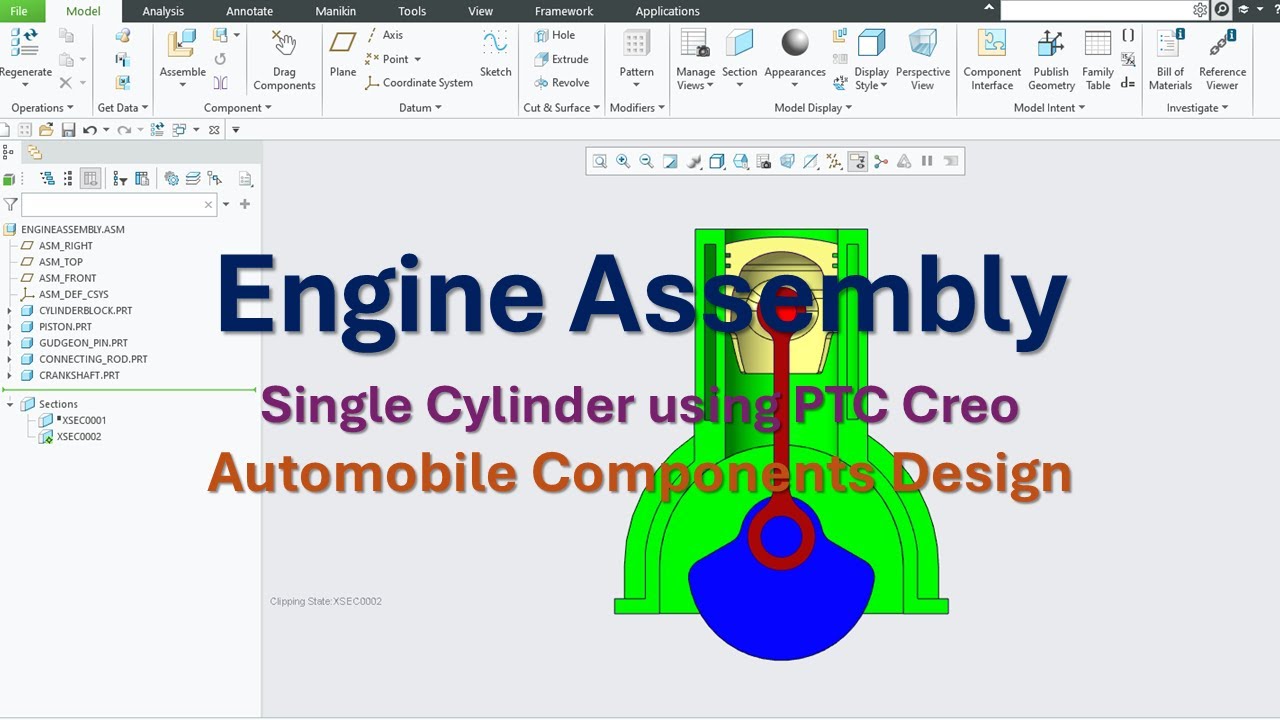Viewport: 1280px width, 720px height.
Task: Click the Pattern tool icon
Action: coord(636,44)
